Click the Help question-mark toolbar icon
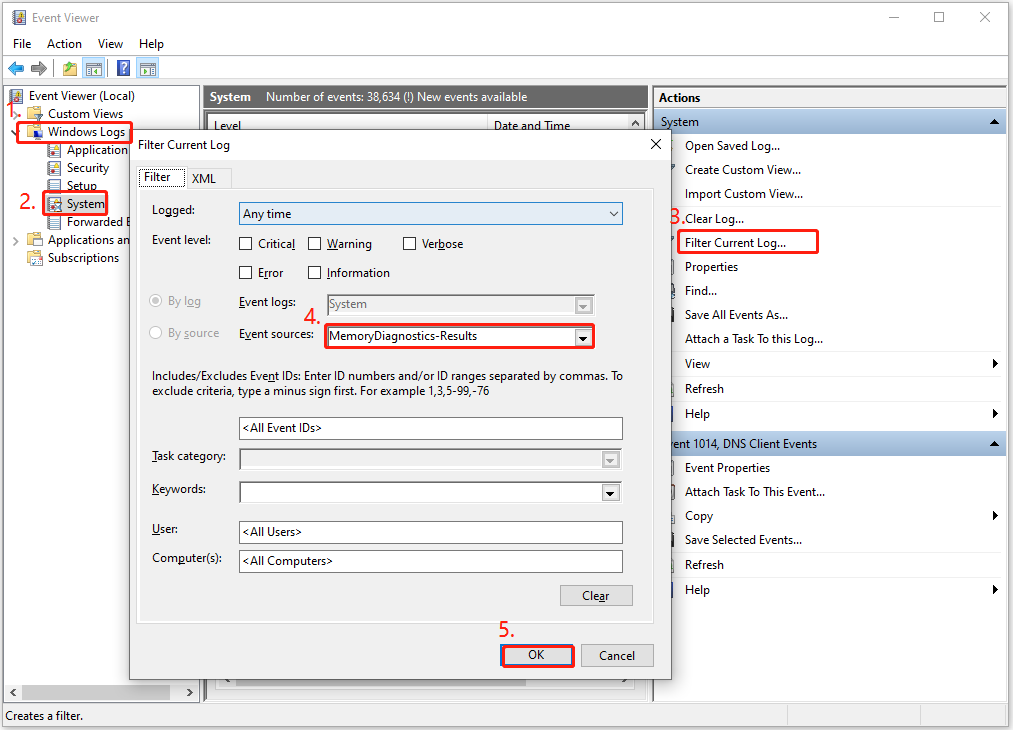This screenshot has width=1013, height=730. [122, 68]
